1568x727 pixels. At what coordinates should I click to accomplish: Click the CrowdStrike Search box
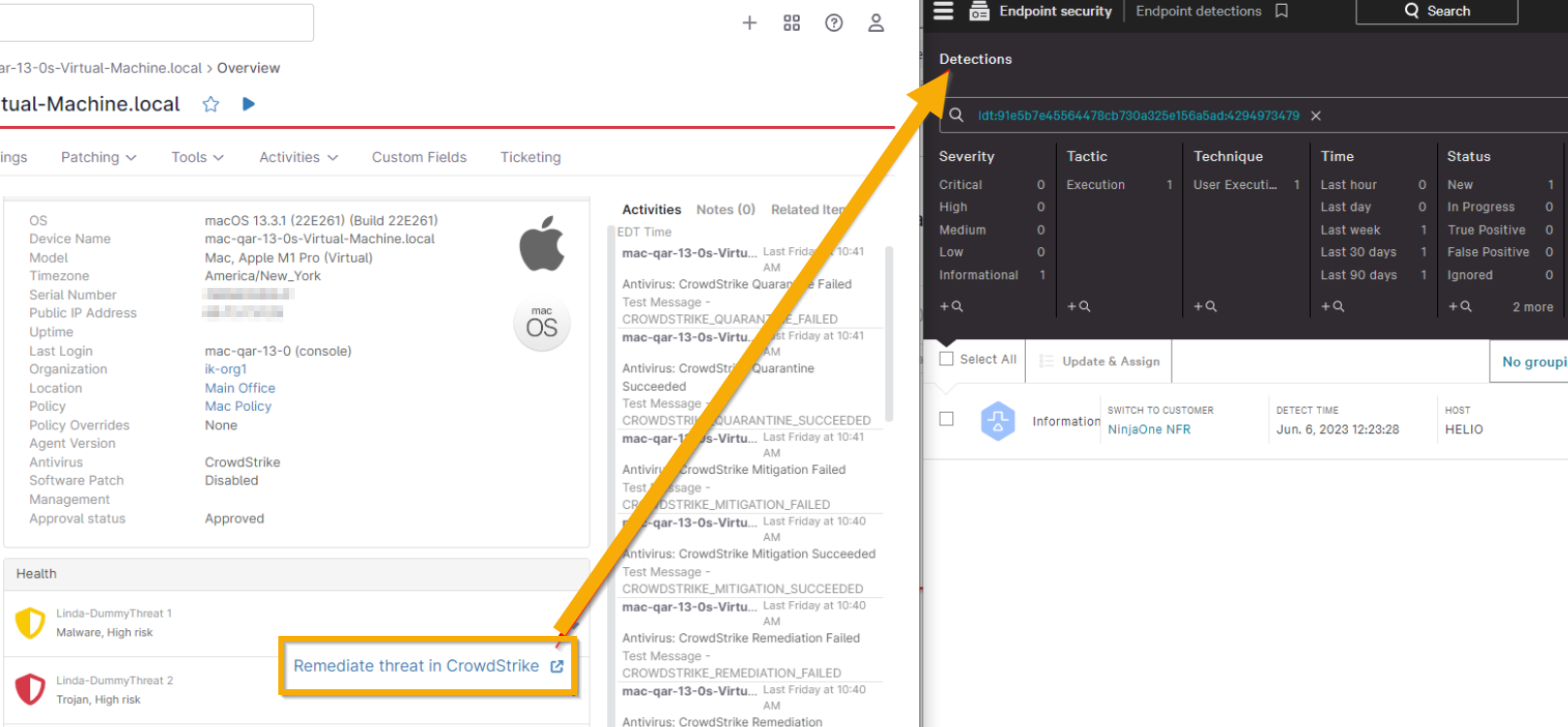(1436, 11)
